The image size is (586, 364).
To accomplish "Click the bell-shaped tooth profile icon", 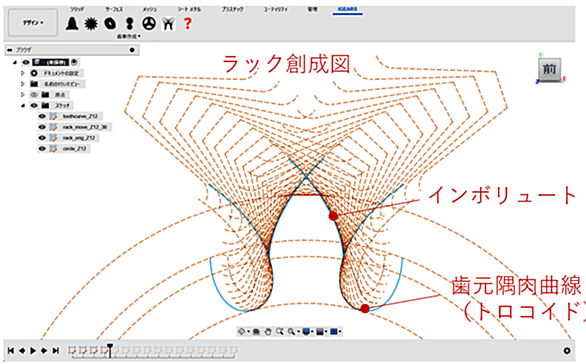I will pos(72,24).
